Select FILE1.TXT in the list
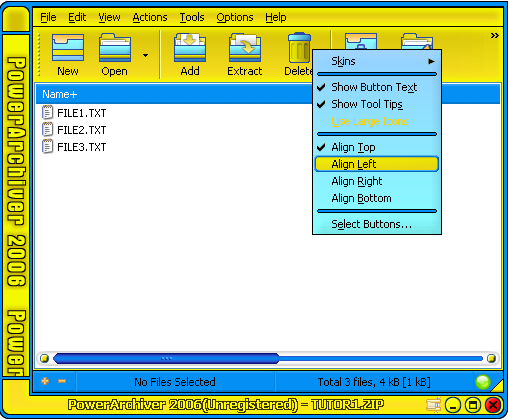Viewport: 508px width, 419px height. click(82, 113)
